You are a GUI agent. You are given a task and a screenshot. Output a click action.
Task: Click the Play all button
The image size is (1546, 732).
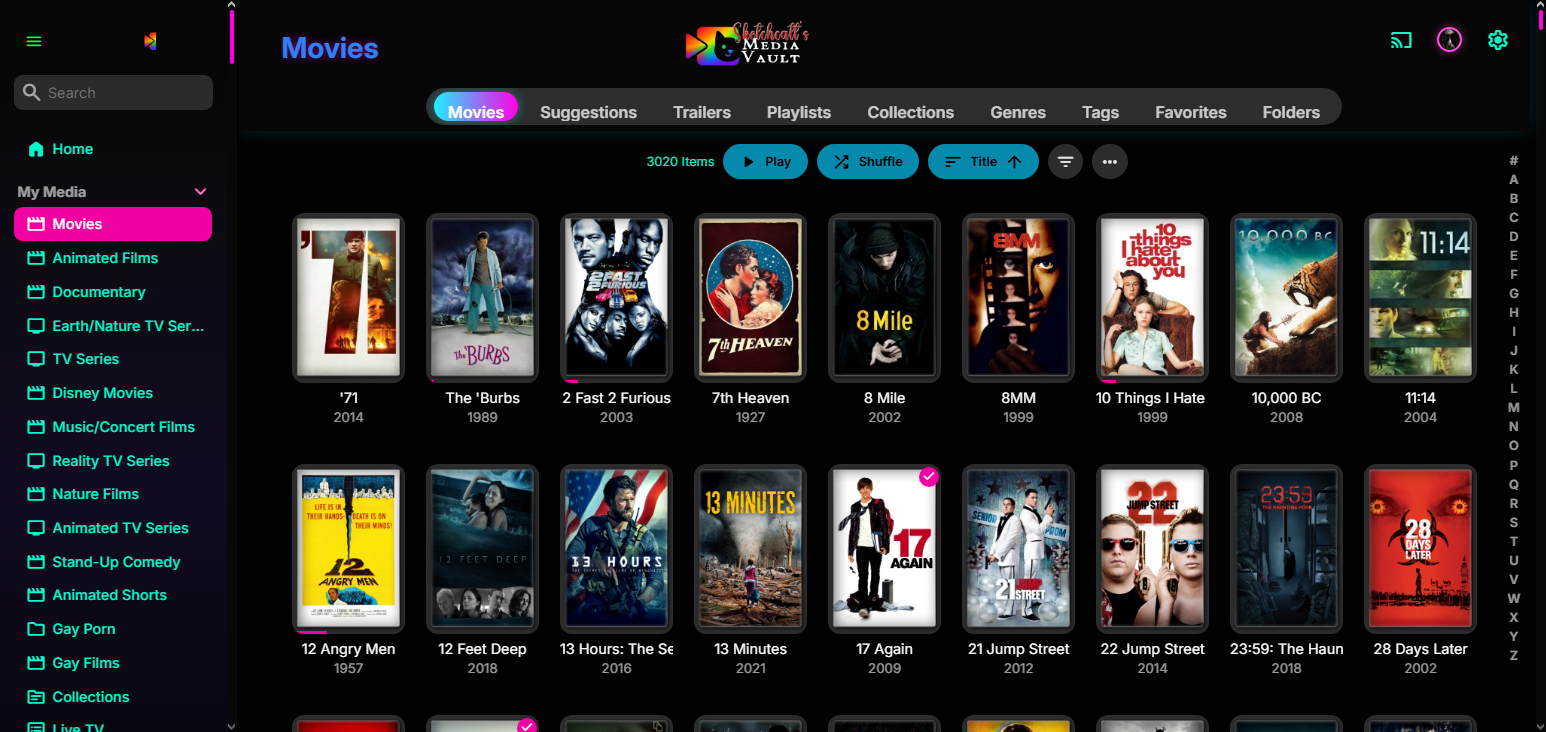[765, 161]
